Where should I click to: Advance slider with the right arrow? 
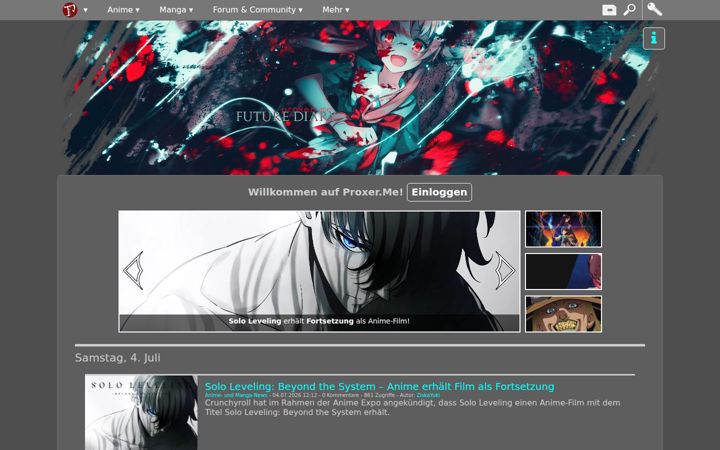505,270
